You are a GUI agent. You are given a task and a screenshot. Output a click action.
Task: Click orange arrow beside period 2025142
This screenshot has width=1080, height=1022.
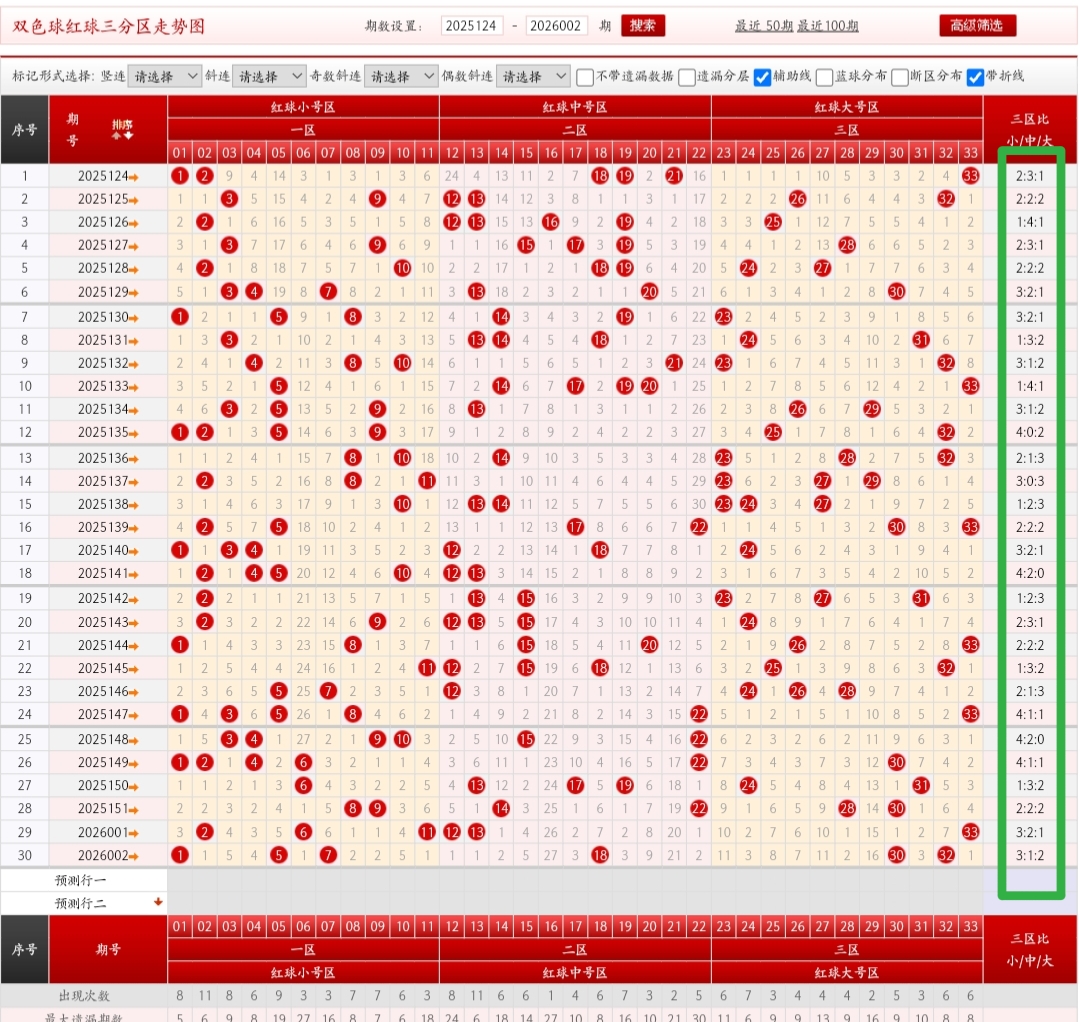coord(134,599)
